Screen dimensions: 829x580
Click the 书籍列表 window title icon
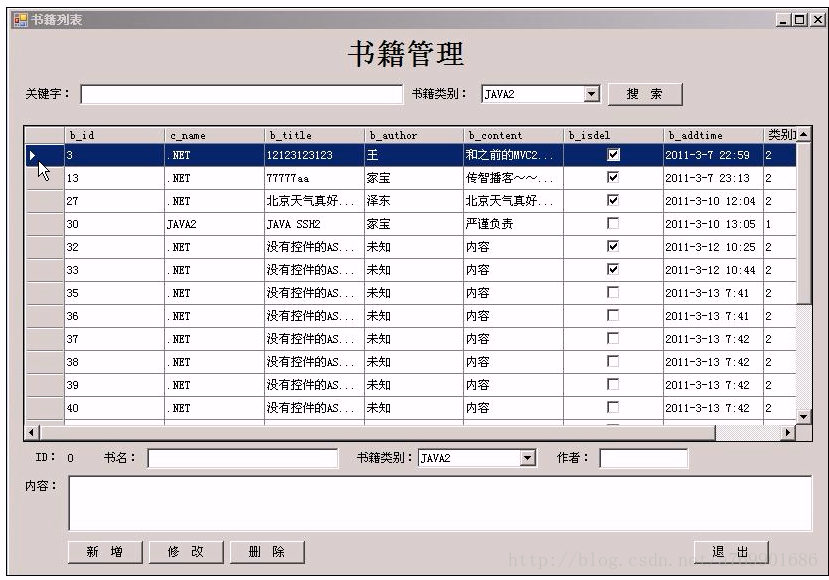[21, 20]
